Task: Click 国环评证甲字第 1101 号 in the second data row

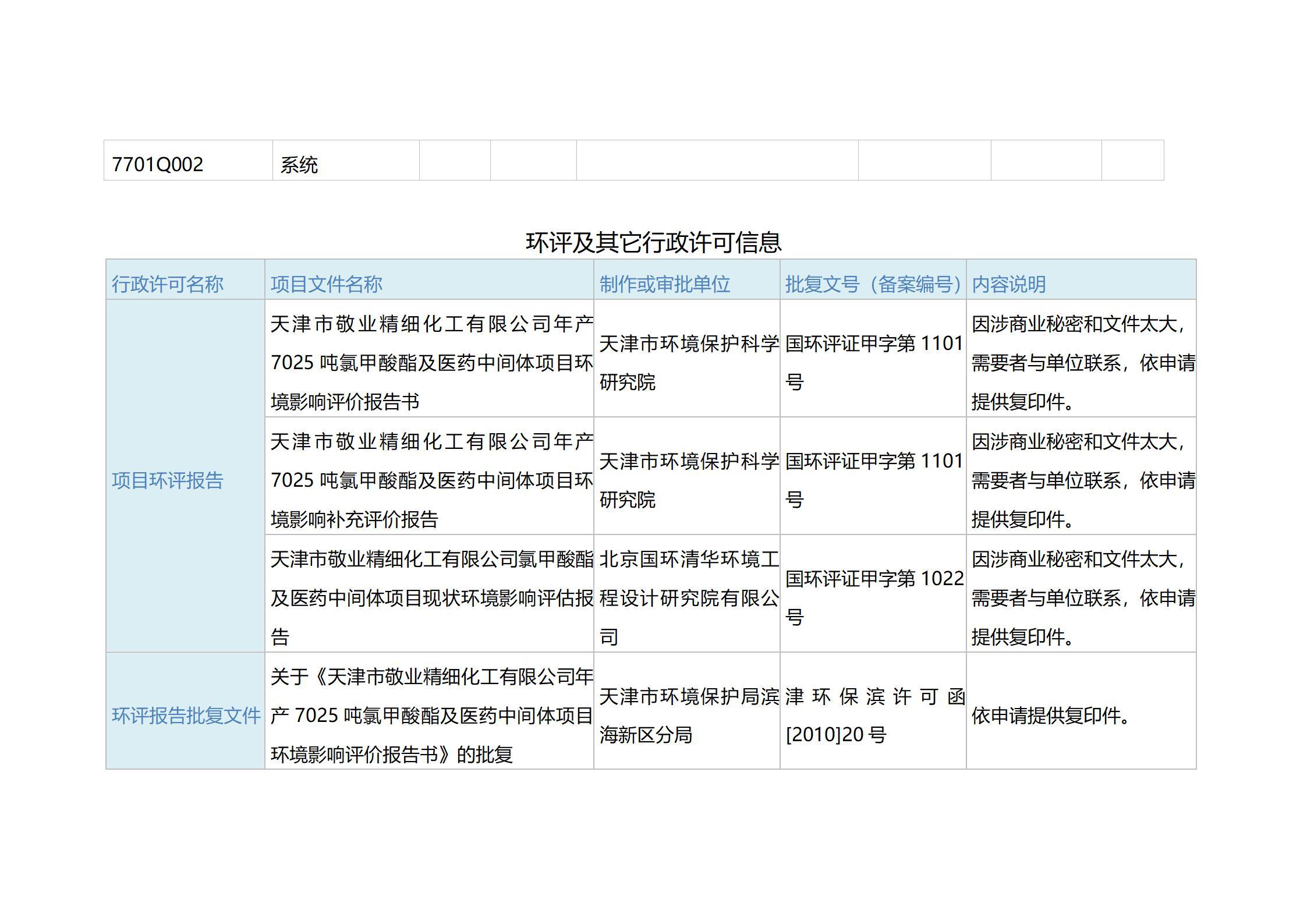Action: pyautogui.click(x=874, y=480)
